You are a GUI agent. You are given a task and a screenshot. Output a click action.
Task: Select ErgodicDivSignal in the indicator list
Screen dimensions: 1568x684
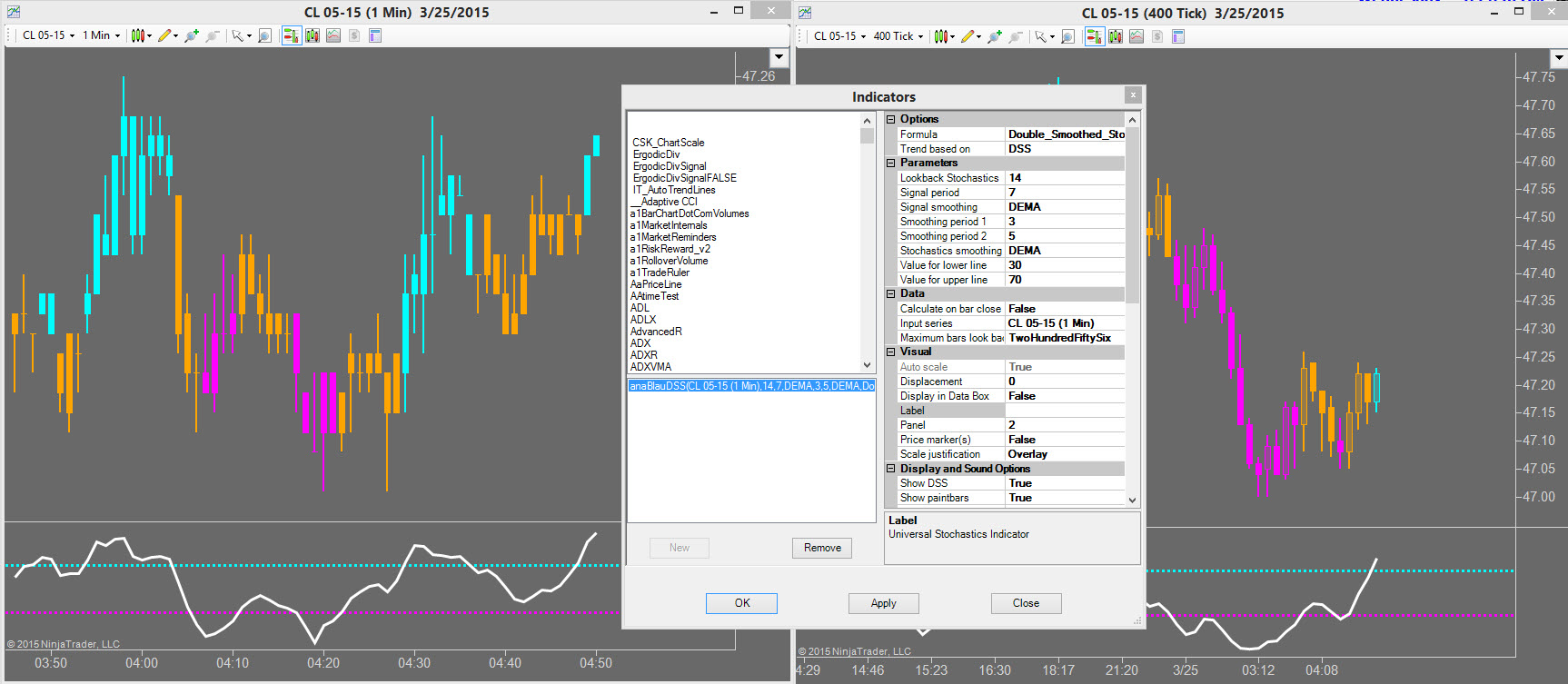point(670,166)
